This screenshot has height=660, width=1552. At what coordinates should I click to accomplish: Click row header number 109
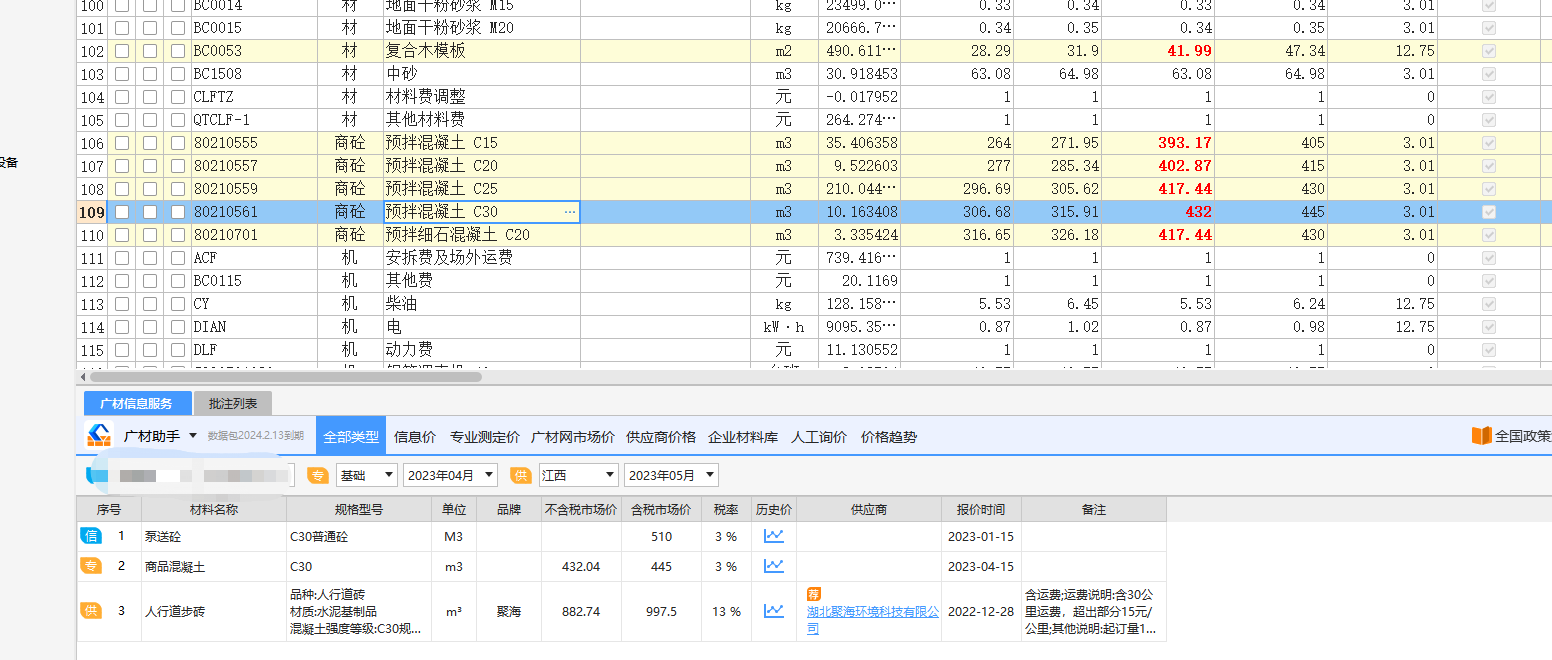[x=92, y=212]
